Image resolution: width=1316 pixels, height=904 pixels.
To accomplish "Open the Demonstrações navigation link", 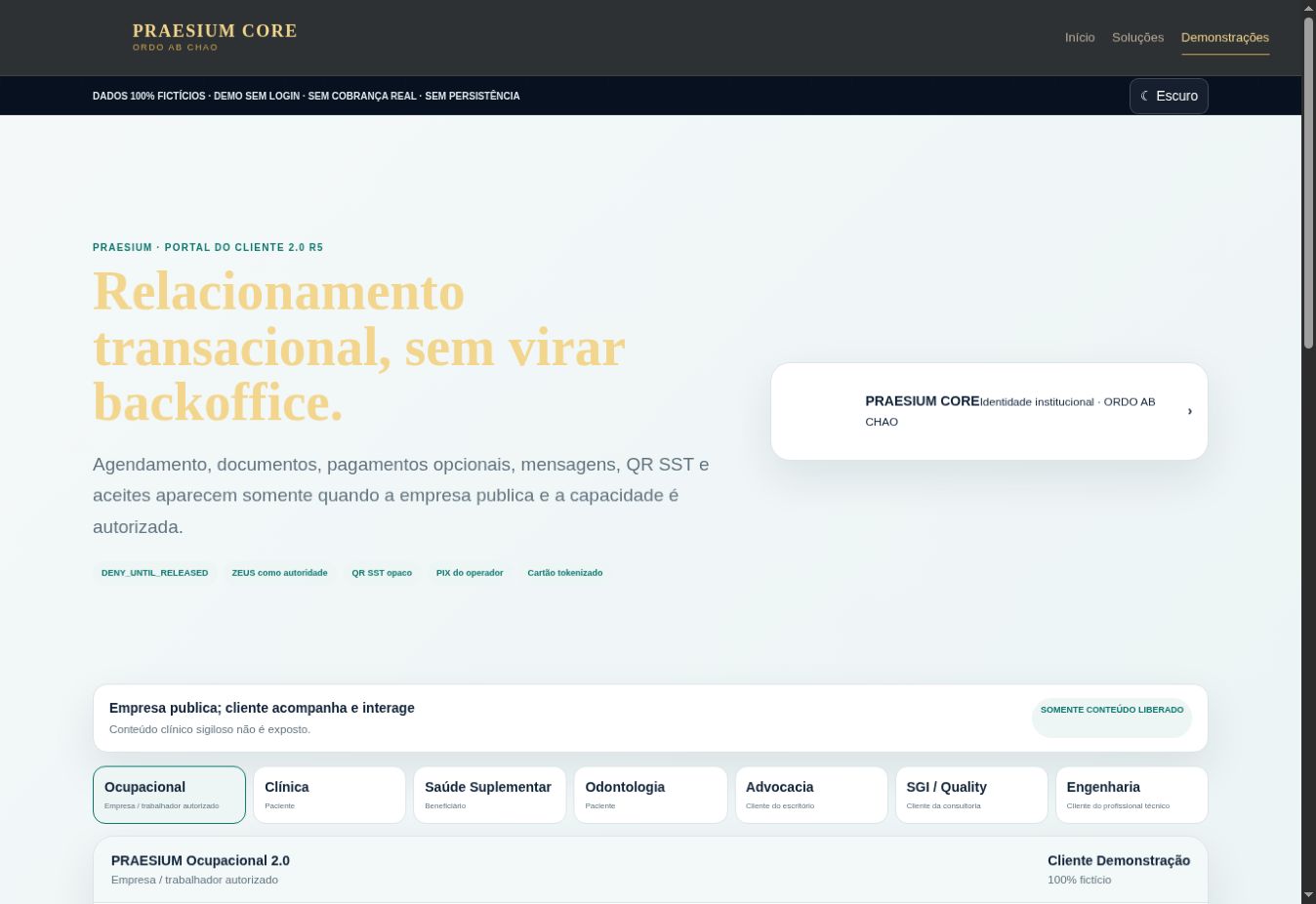I will click(1225, 37).
